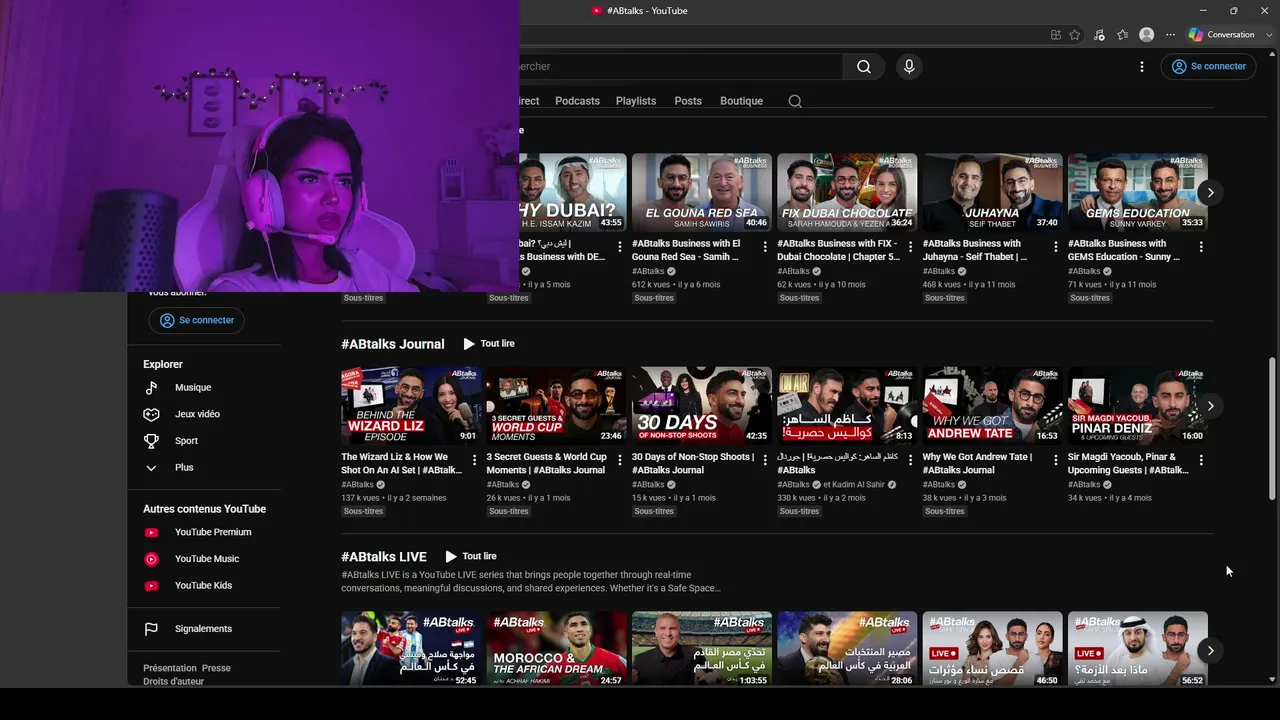Open Copilot Conversation button
The height and width of the screenshot is (720, 1280).
1221,35
